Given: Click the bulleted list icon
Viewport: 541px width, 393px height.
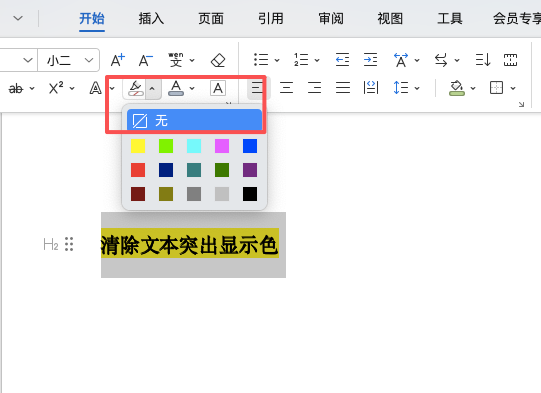Looking at the screenshot, I should click(261, 60).
